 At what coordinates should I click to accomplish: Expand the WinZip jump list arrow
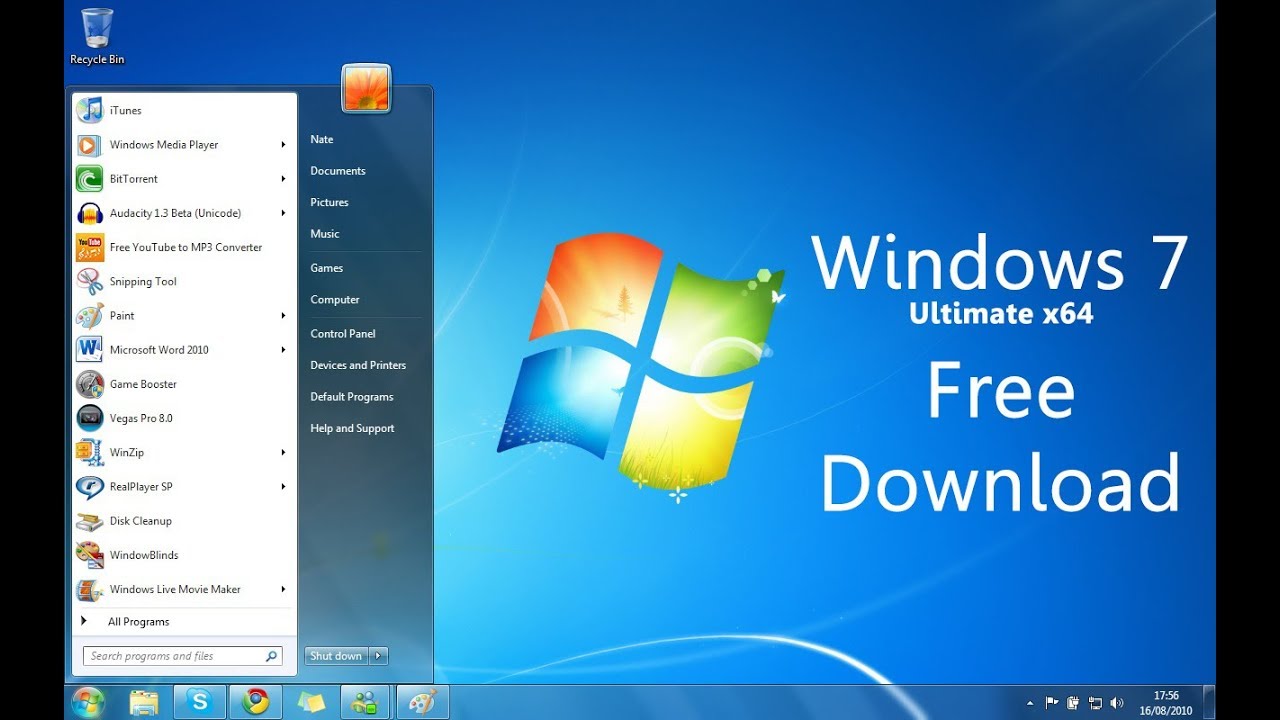[284, 452]
